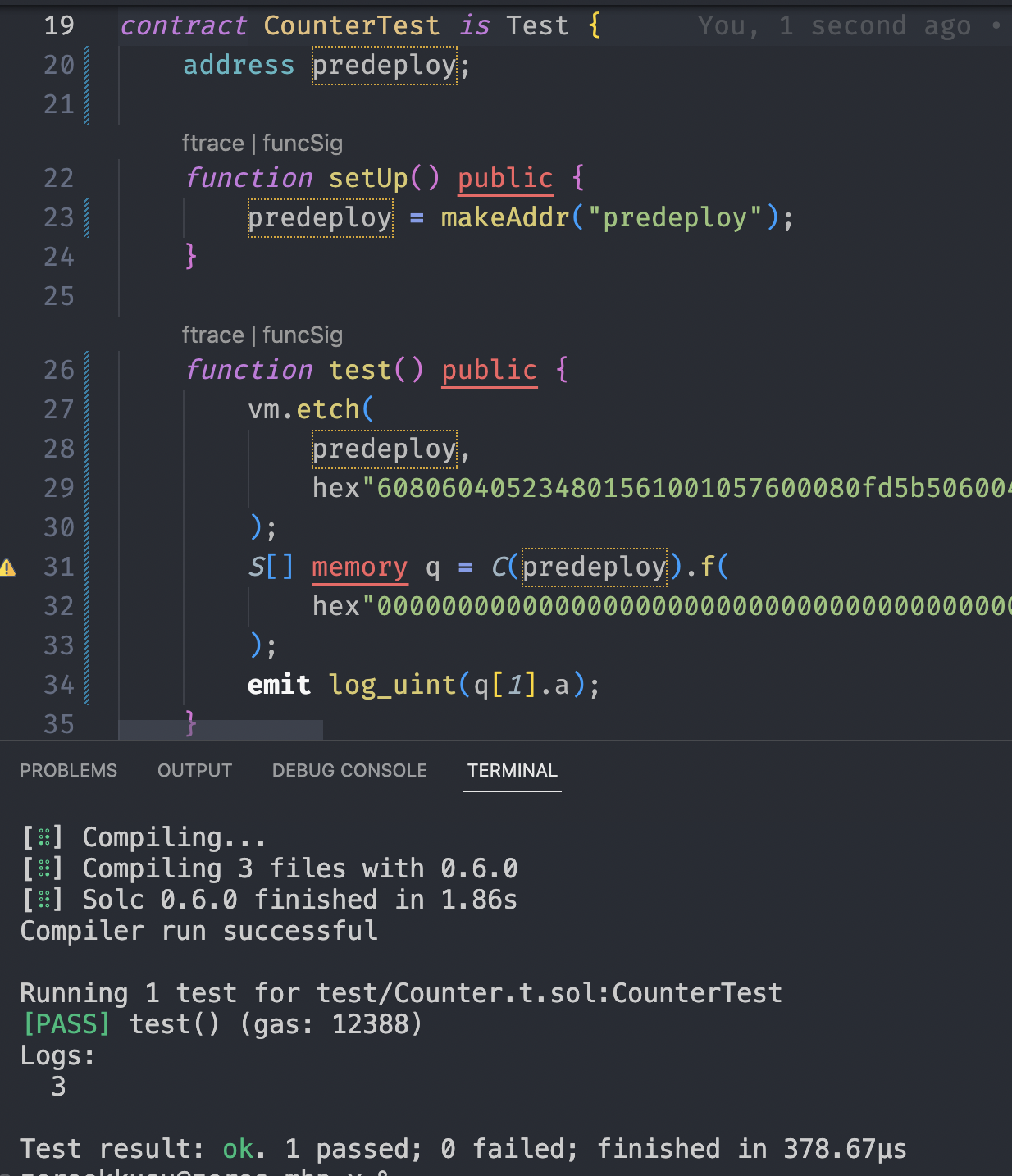
Task: Click ftrace code lens above test function
Action: [x=212, y=335]
